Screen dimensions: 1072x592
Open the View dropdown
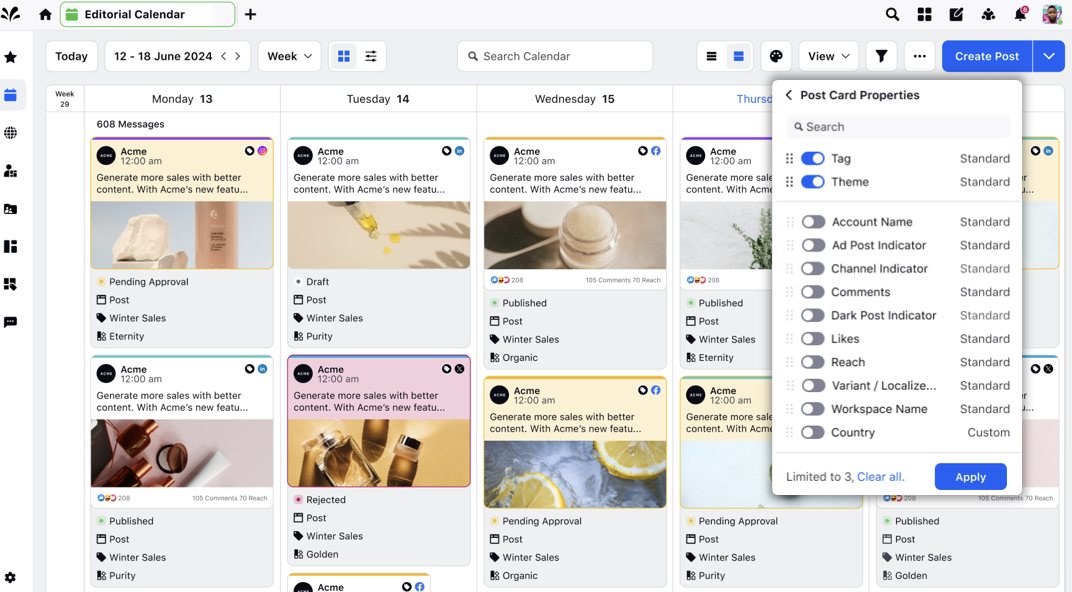(829, 56)
